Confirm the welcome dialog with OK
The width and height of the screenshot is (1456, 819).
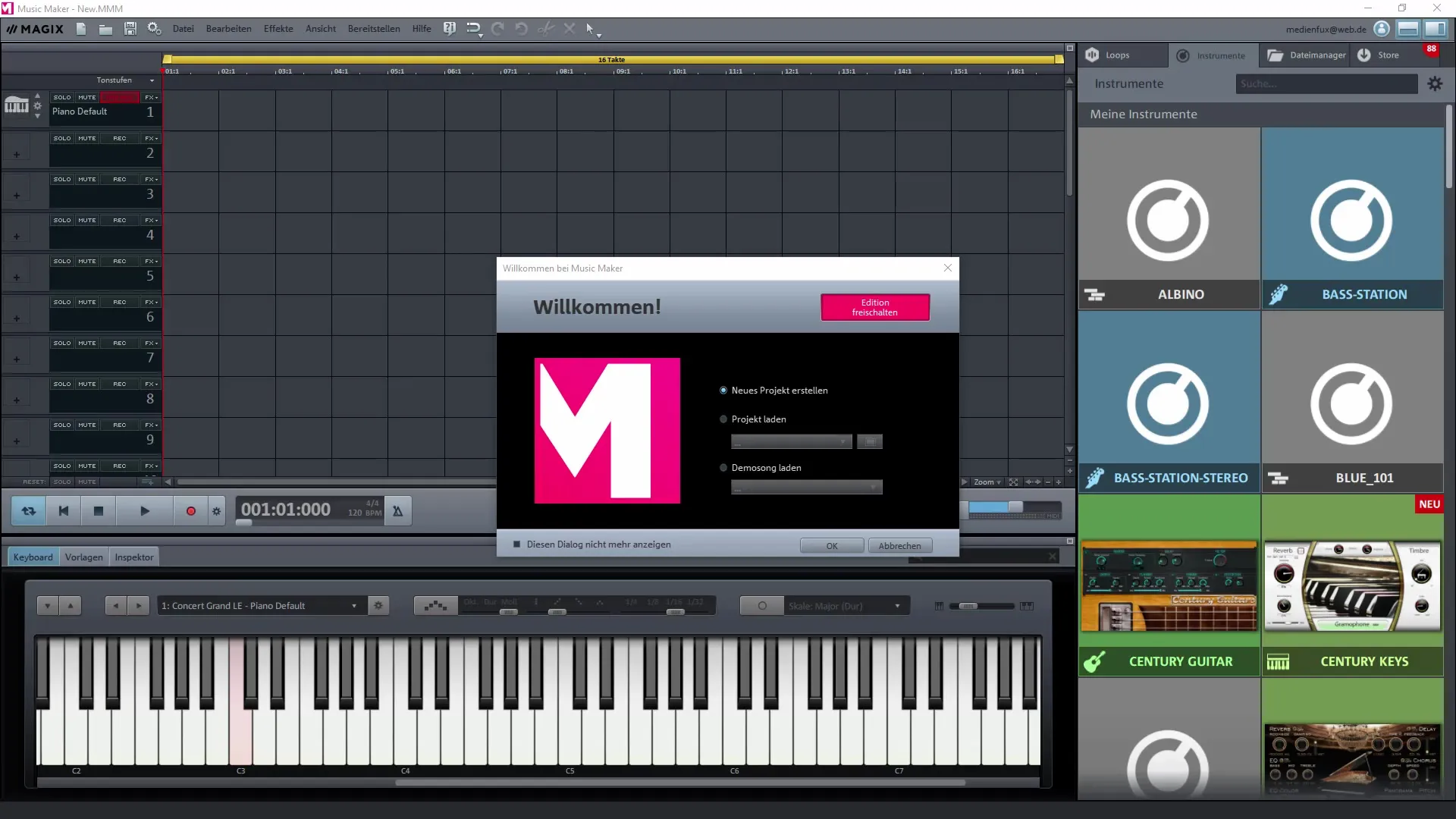tap(832, 546)
